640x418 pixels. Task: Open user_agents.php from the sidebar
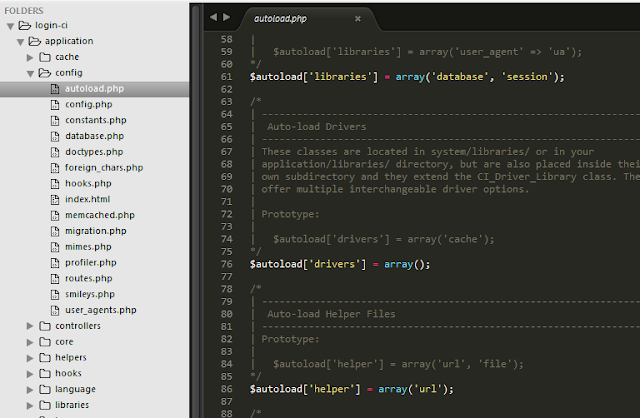[x=100, y=310]
